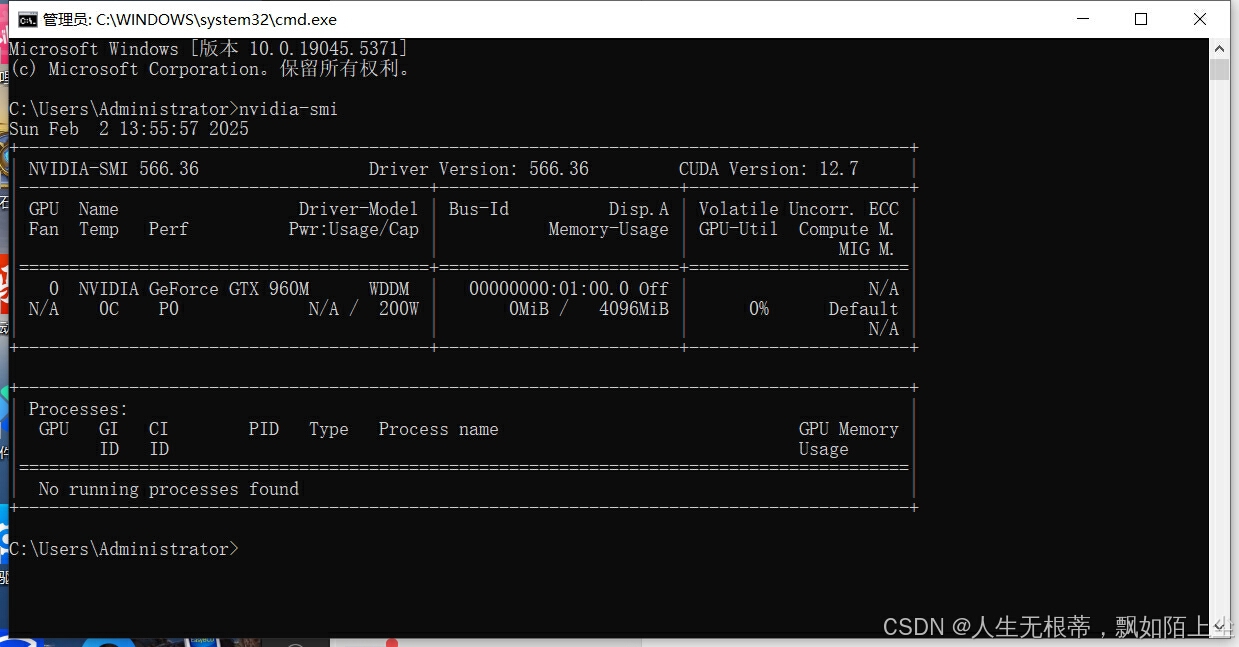The height and width of the screenshot is (647, 1239).
Task: Click the 'Microsoft Windows [版本 10.0.19045.5371]' line
Action: [x=208, y=49]
